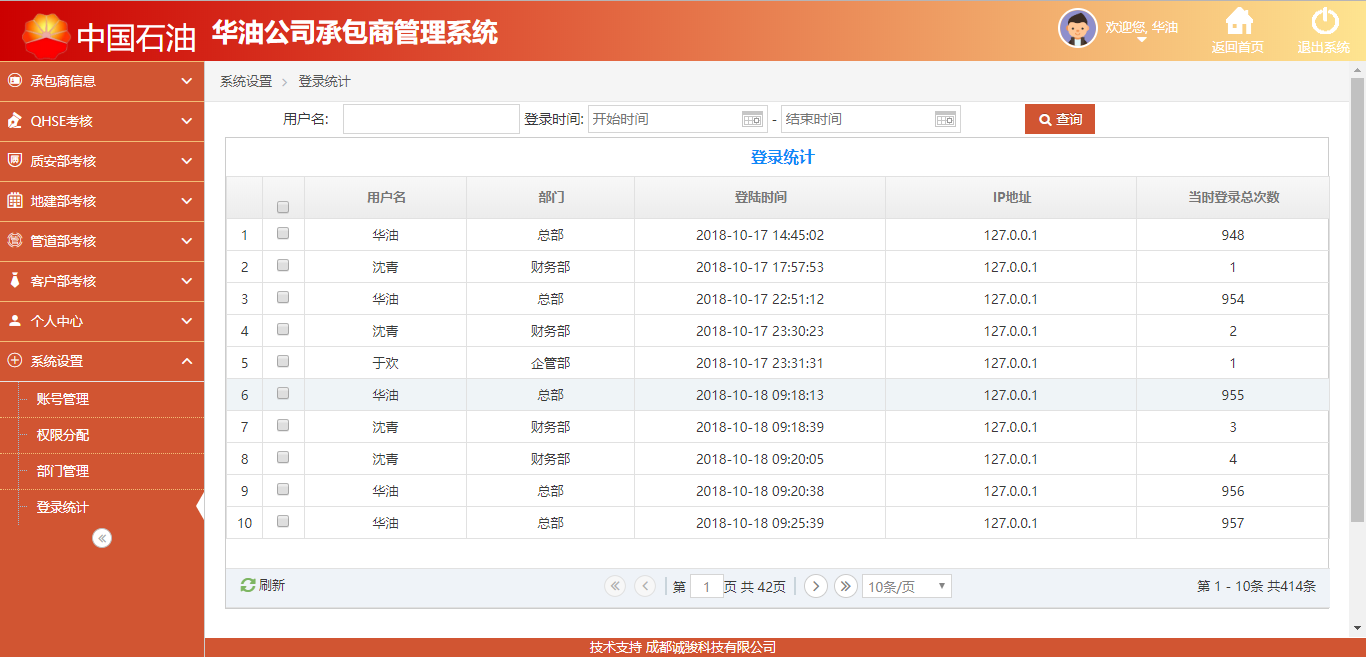Image resolution: width=1366 pixels, height=657 pixels.
Task: Check the checkbox for row 3
Action: tap(283, 297)
